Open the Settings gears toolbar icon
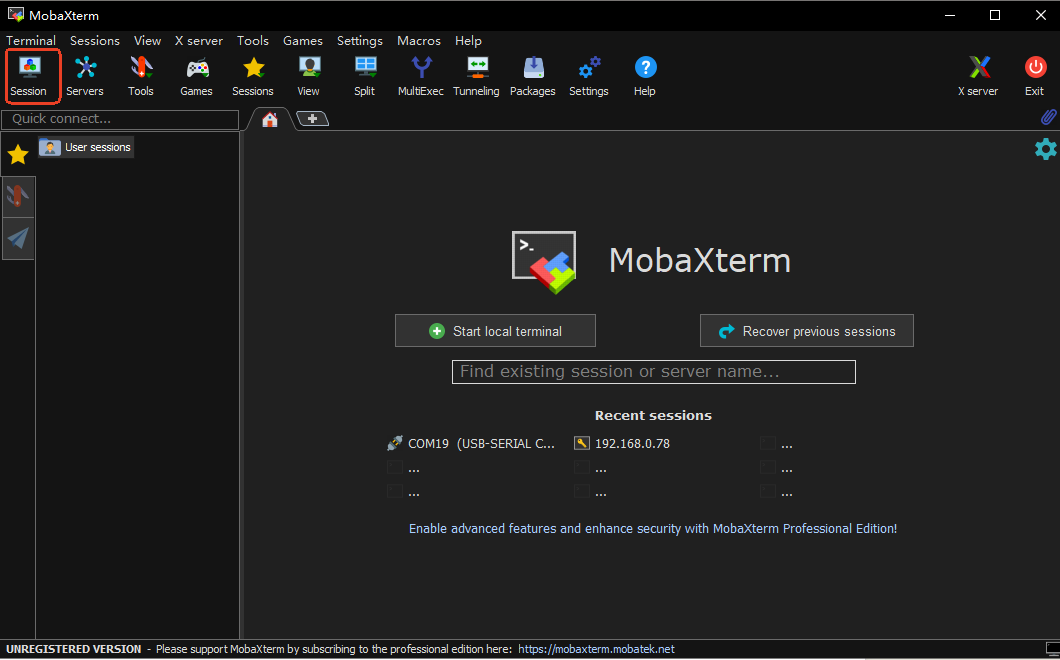1060x660 pixels. pos(589,76)
